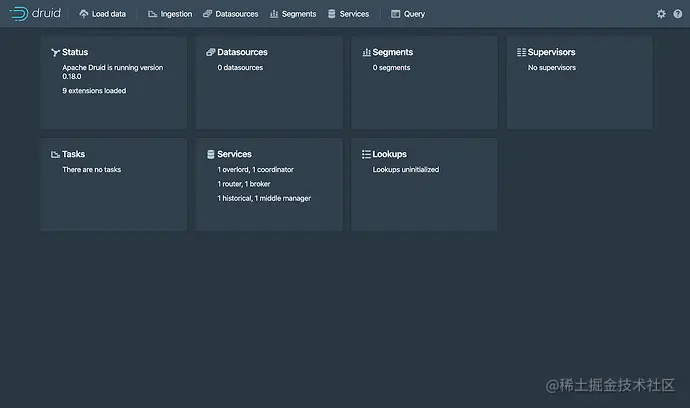This screenshot has height=408, width=690.
Task: Open the Query view
Action: coord(408,14)
